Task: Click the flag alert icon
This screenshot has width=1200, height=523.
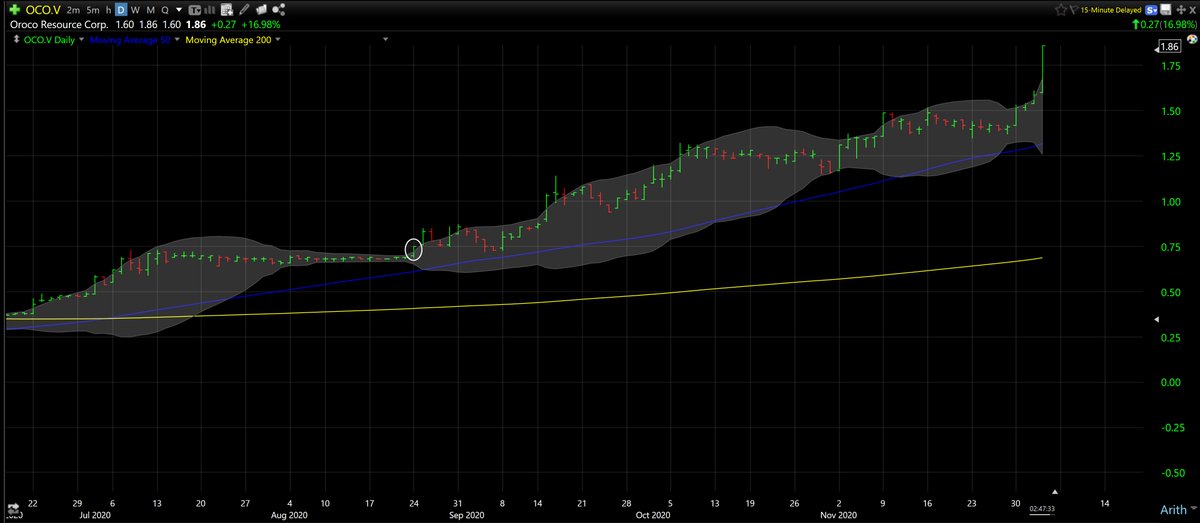Action: [x=1074, y=10]
